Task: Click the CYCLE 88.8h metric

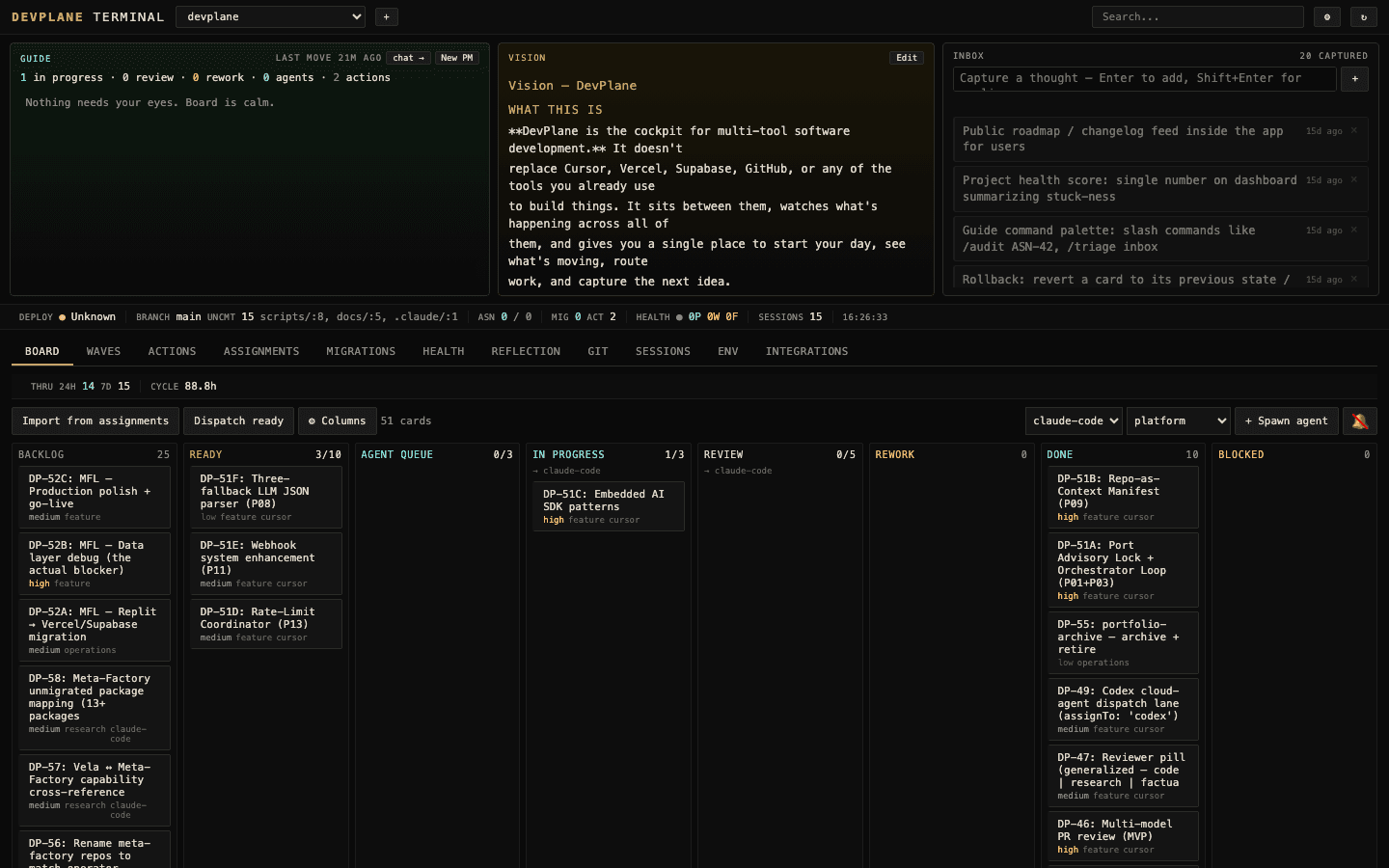Action: coord(183,386)
